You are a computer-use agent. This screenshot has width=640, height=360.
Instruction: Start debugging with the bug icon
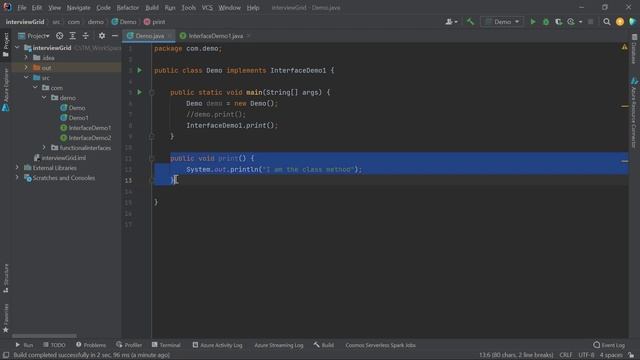click(x=546, y=22)
